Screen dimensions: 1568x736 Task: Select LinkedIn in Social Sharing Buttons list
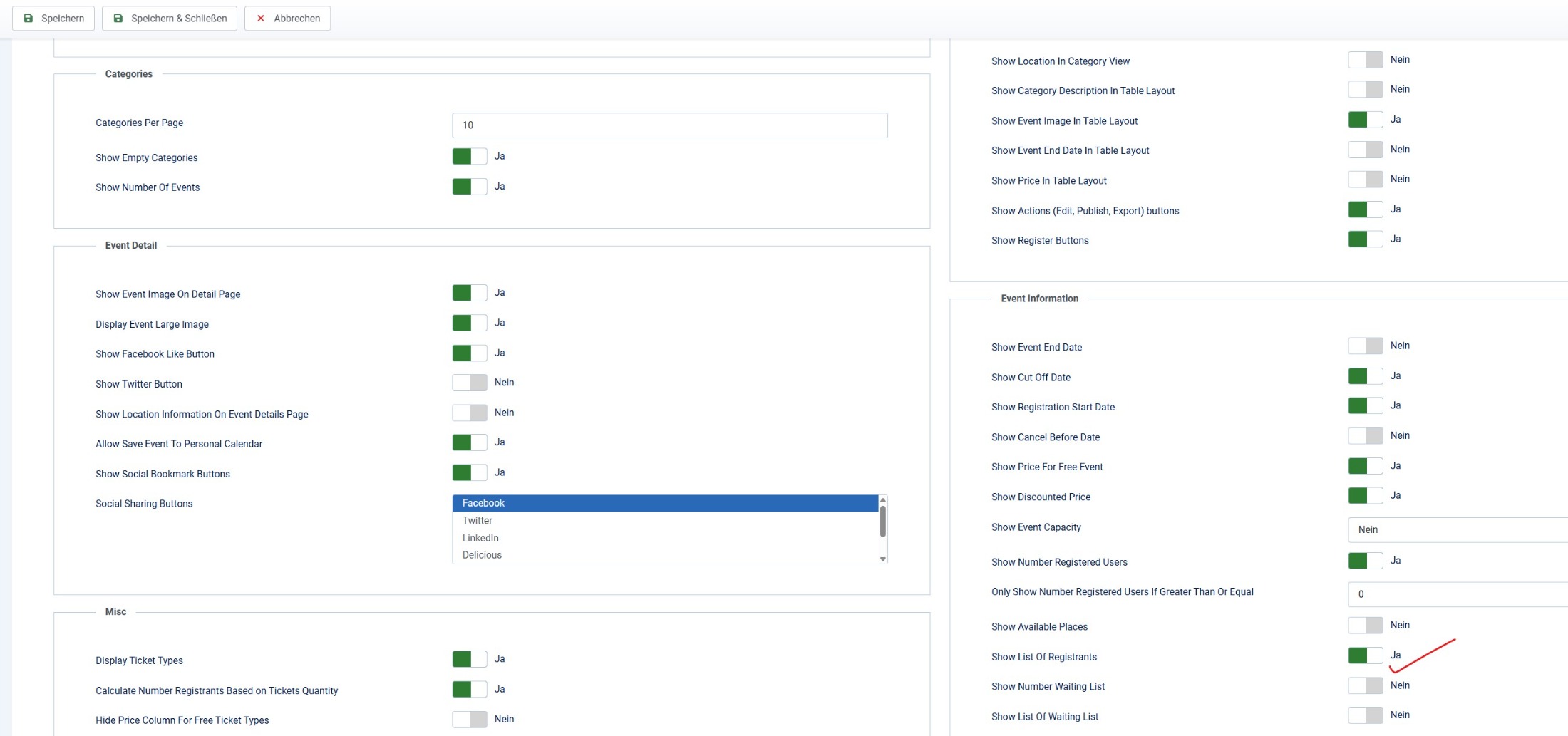(x=480, y=538)
